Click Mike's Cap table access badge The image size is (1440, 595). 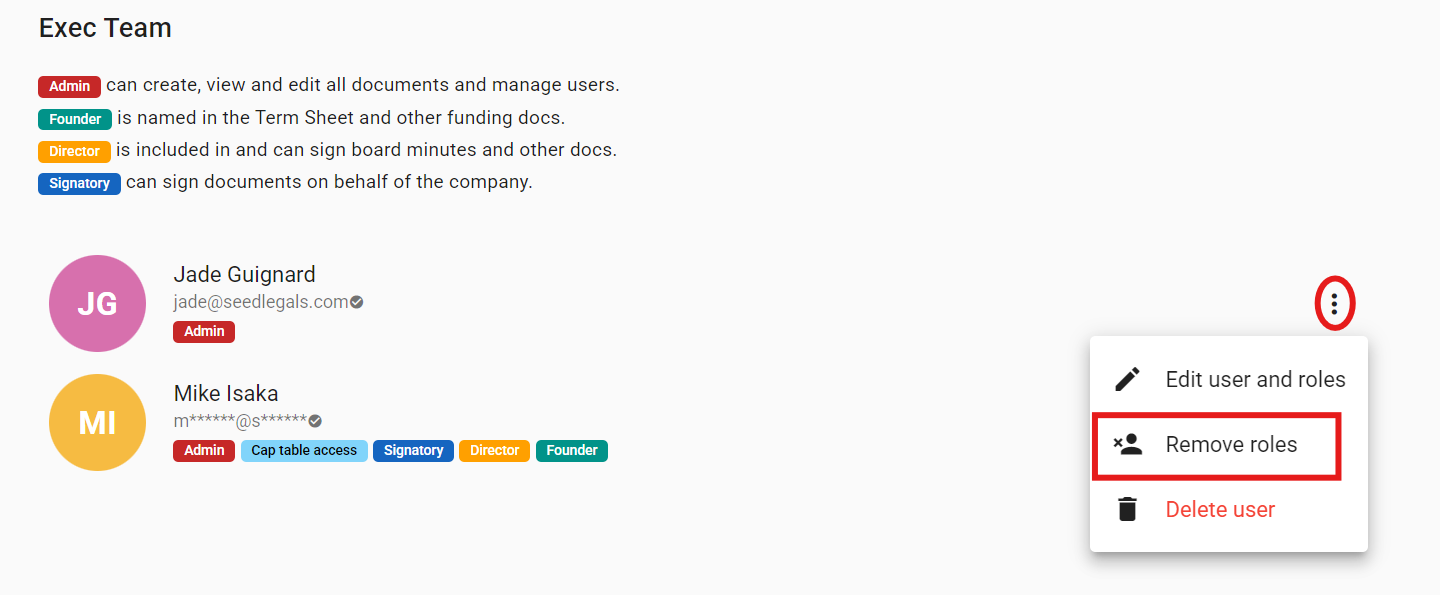304,450
